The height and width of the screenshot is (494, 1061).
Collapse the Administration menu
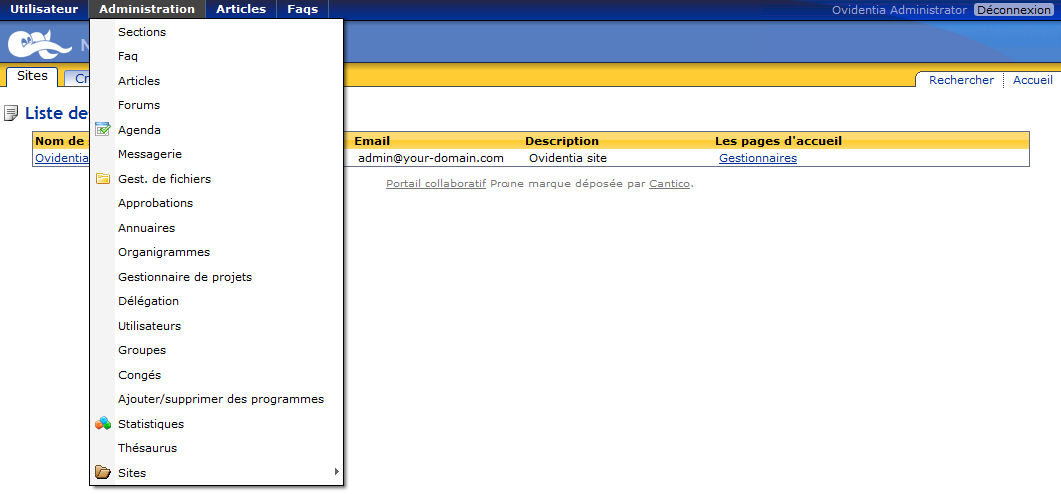[147, 9]
